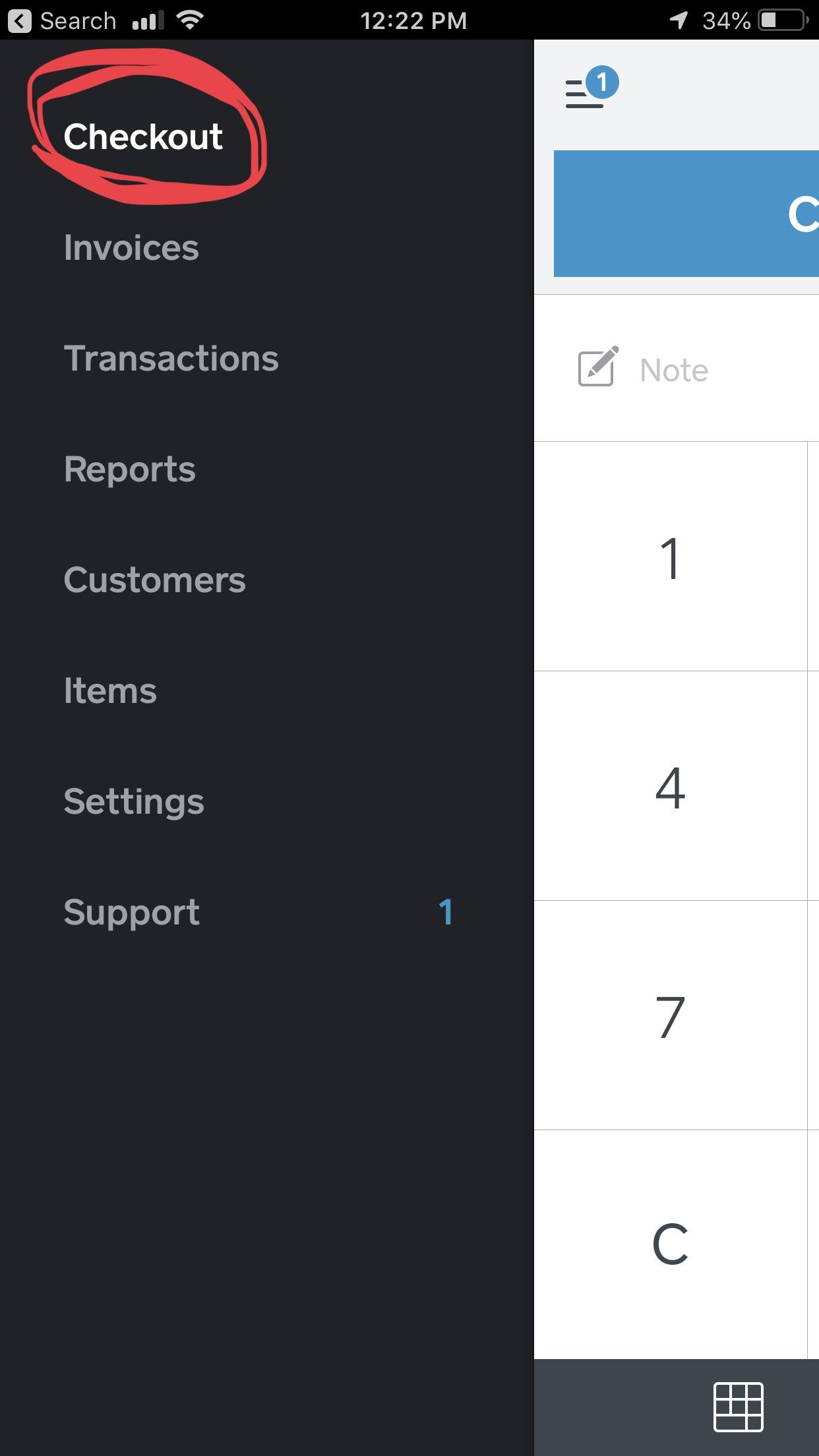Tap the Wi-Fi icon in status bar

click(x=190, y=20)
